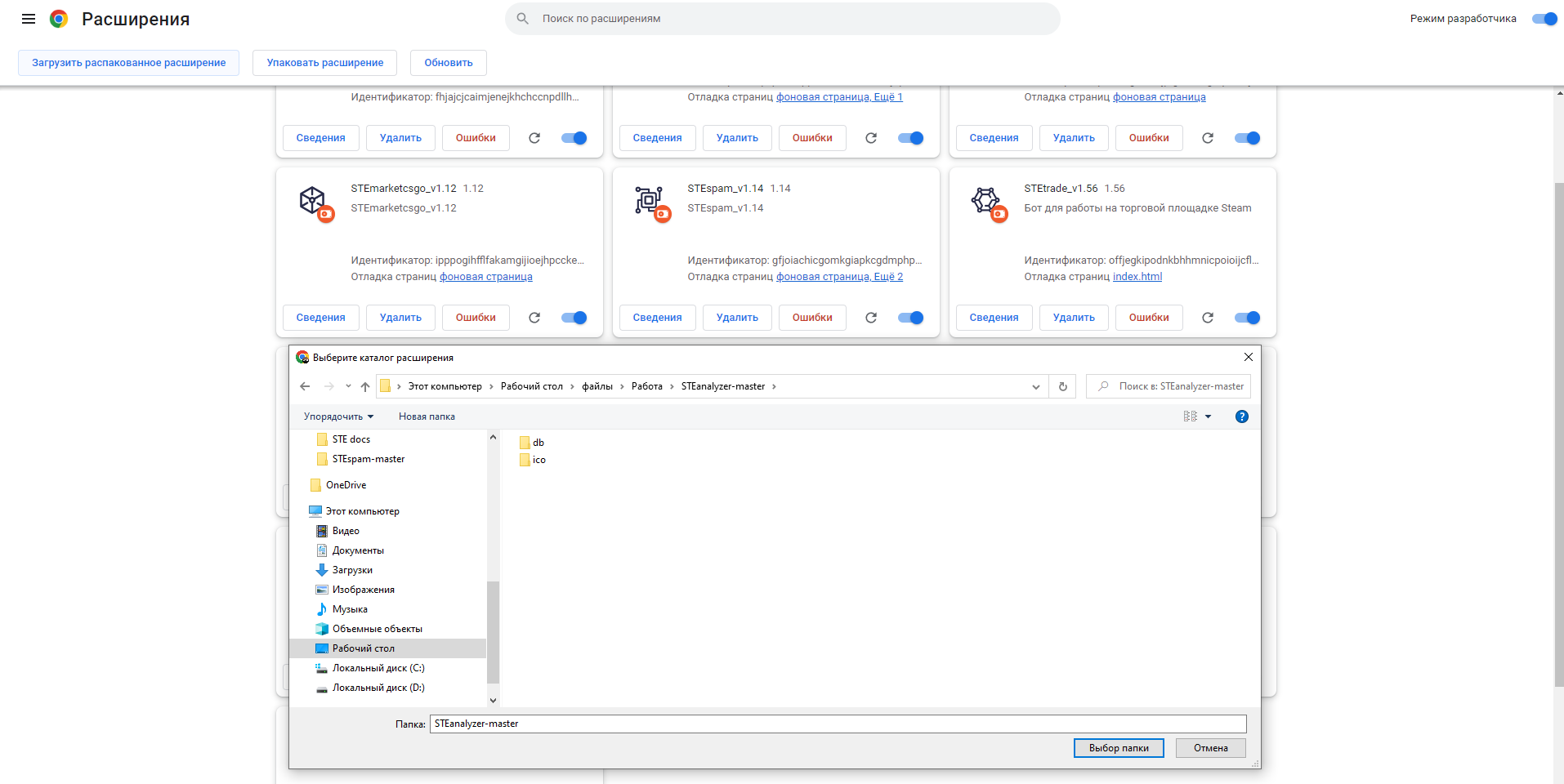Expand chevron after Работа in path
The width and height of the screenshot is (1564, 784).
(672, 386)
